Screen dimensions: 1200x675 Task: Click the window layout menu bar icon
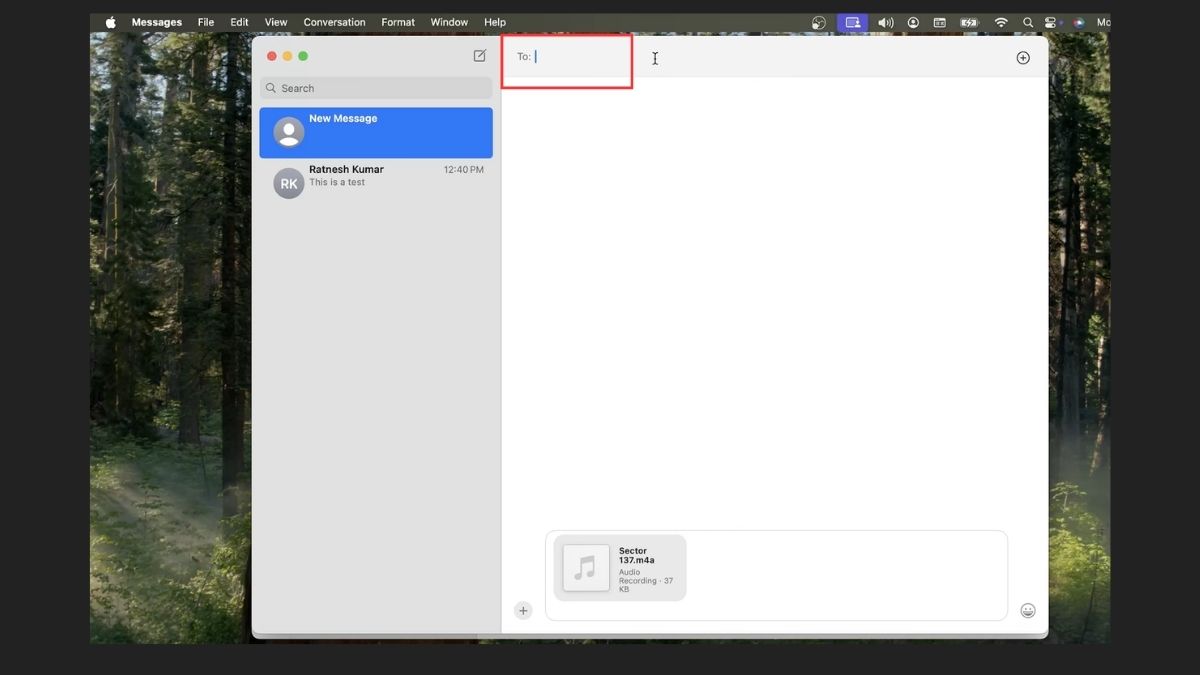940,22
